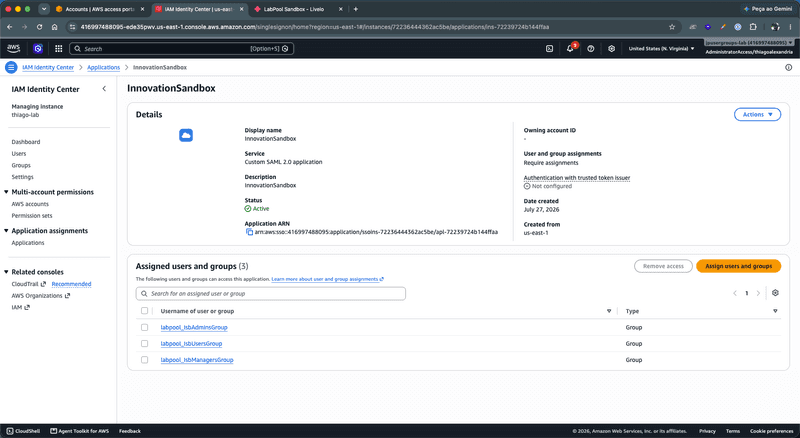
Task: Collapse the Application assignments section
Action: point(6,231)
